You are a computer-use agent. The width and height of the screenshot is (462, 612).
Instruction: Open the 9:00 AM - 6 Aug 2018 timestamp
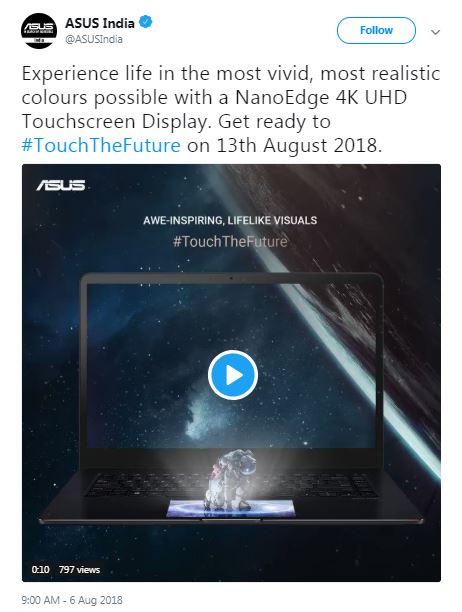click(72, 600)
